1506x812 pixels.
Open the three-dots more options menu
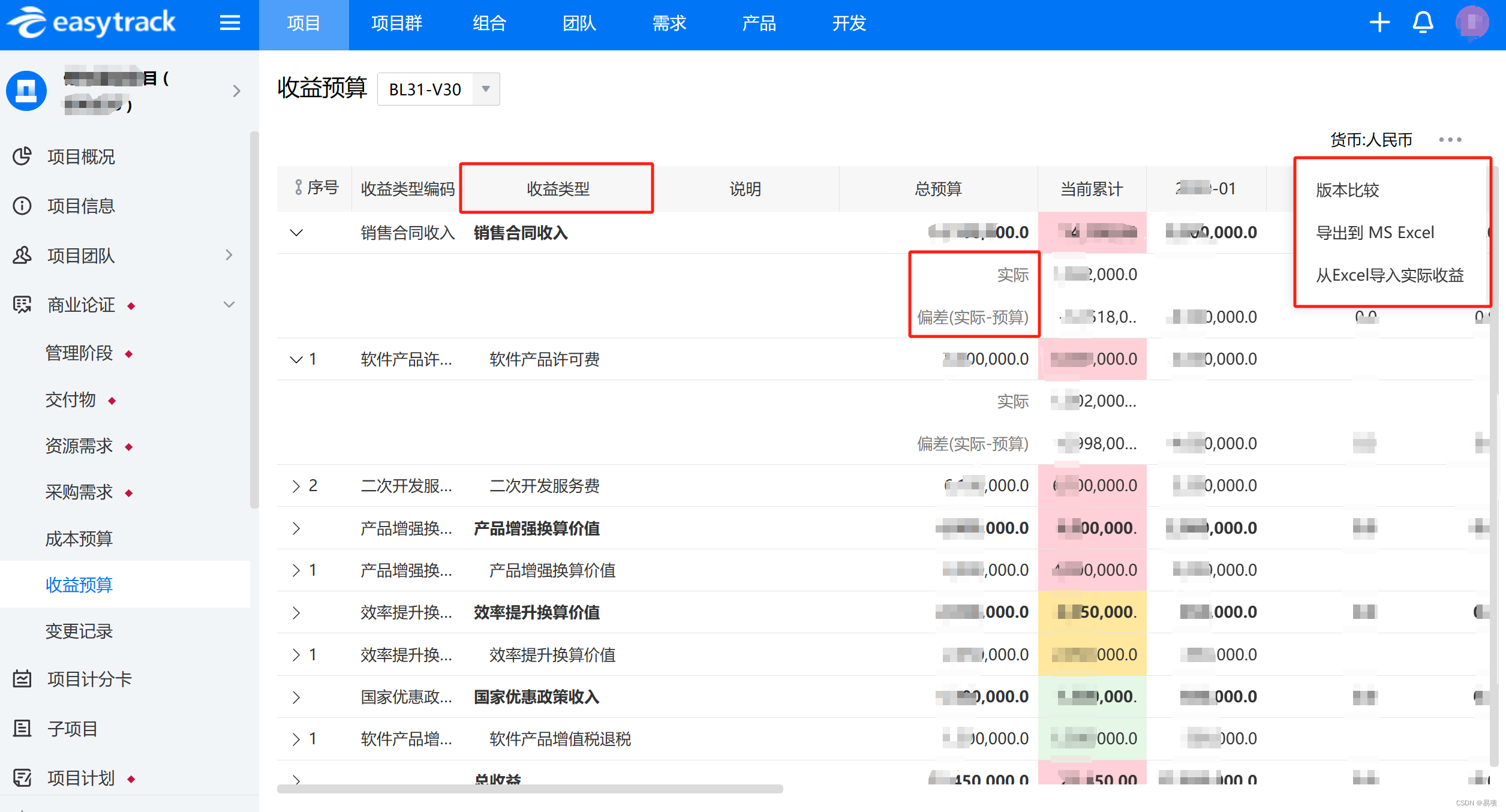1450,140
